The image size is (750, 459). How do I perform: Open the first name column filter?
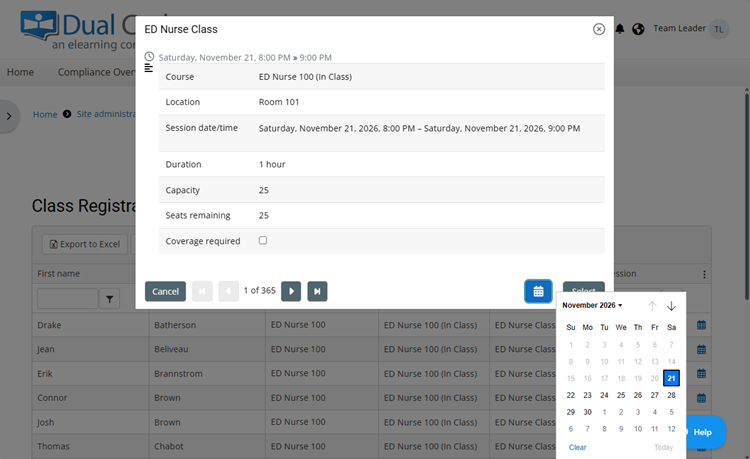[109, 298]
